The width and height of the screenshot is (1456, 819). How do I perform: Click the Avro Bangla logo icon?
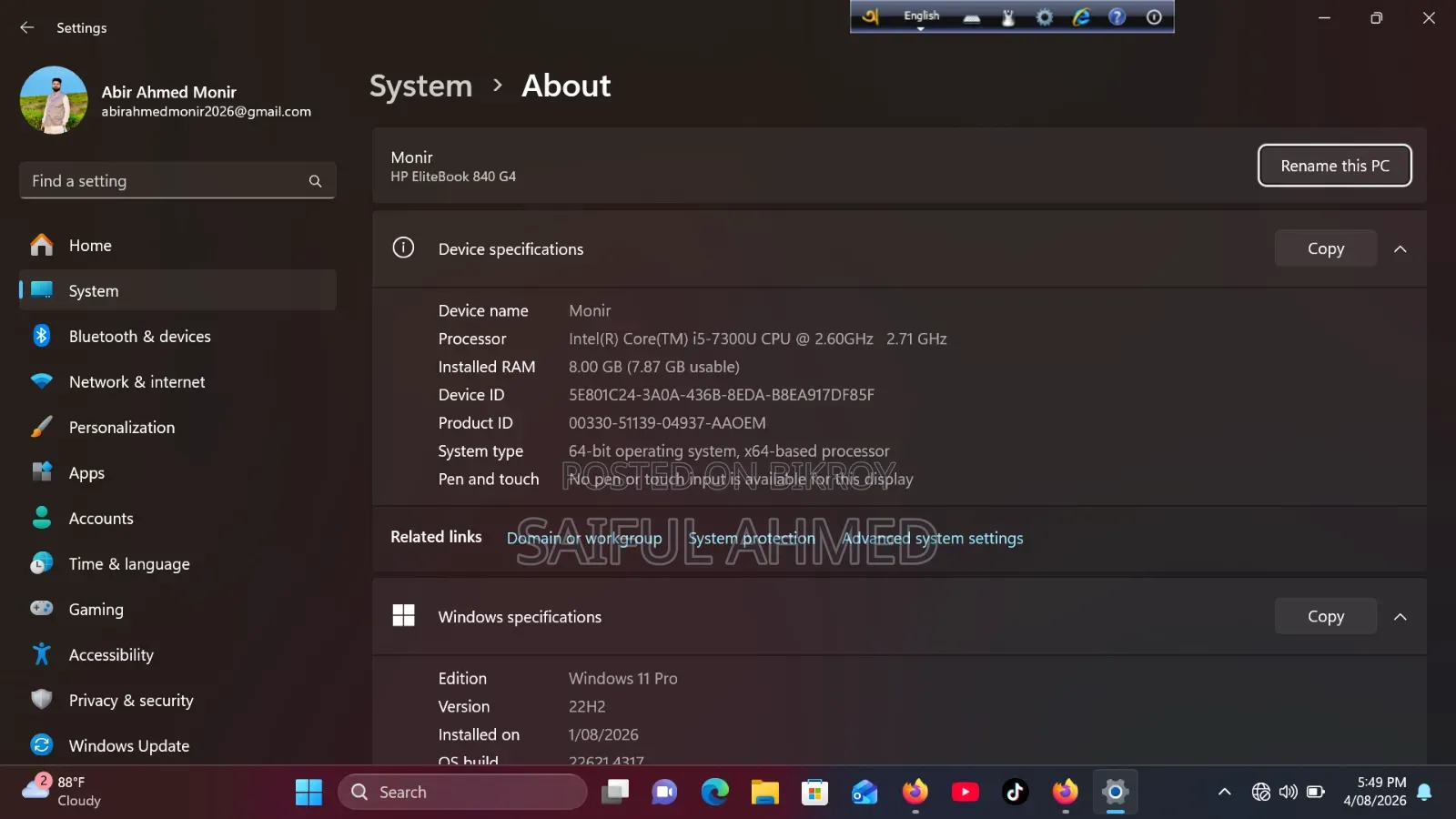[x=871, y=16]
